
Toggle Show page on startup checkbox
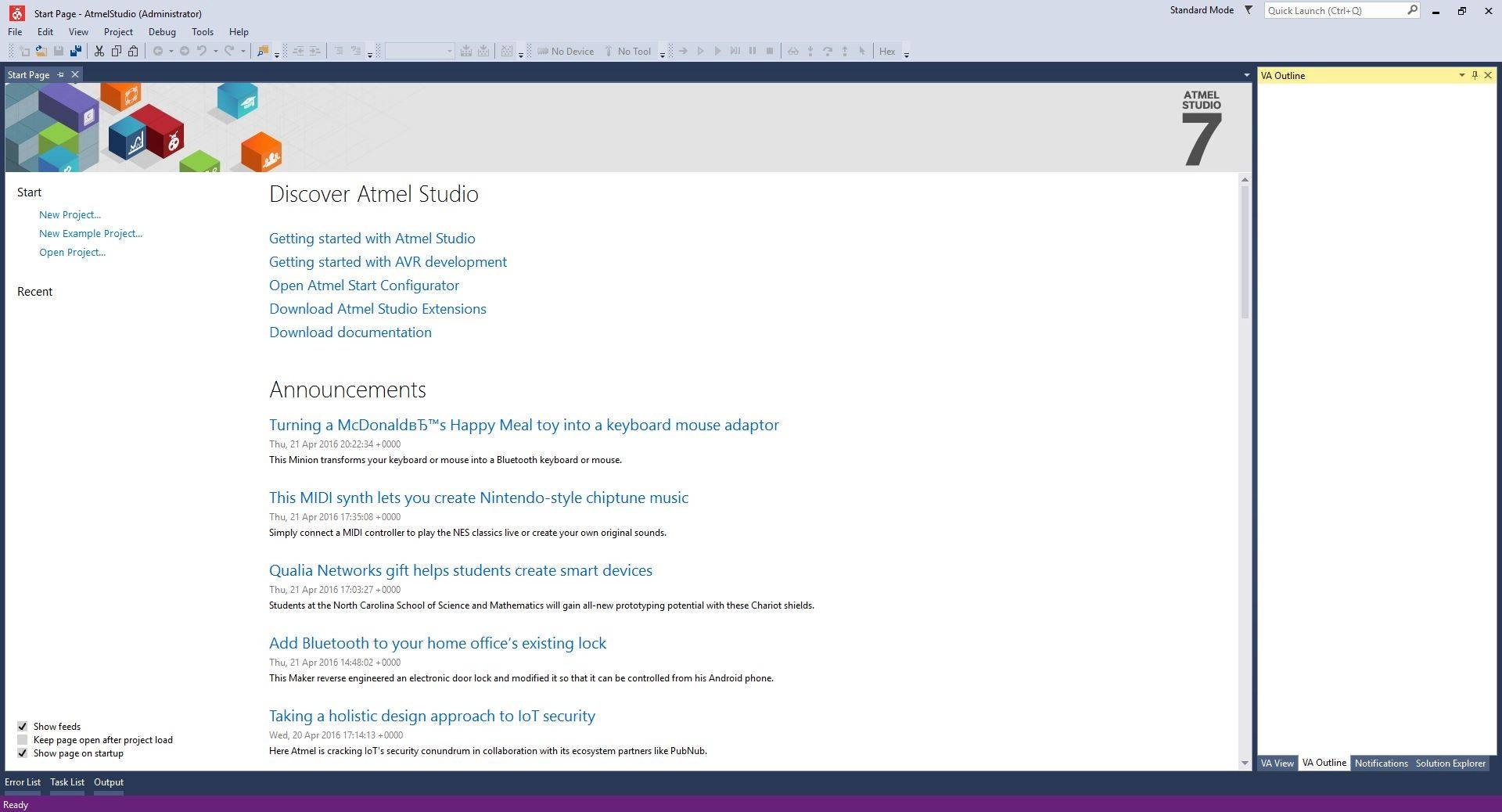23,753
